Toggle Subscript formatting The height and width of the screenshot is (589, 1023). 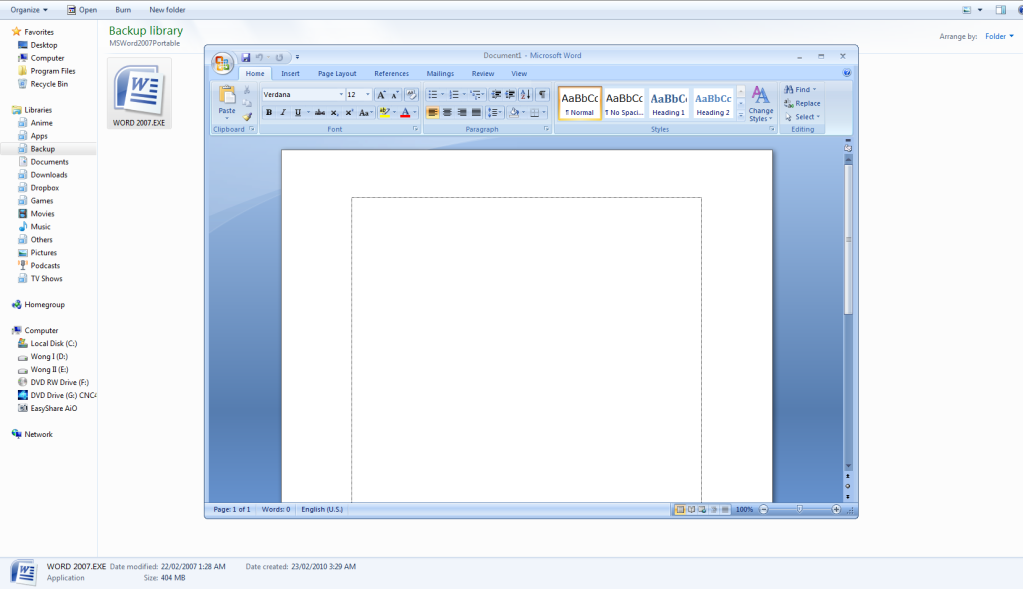point(334,112)
